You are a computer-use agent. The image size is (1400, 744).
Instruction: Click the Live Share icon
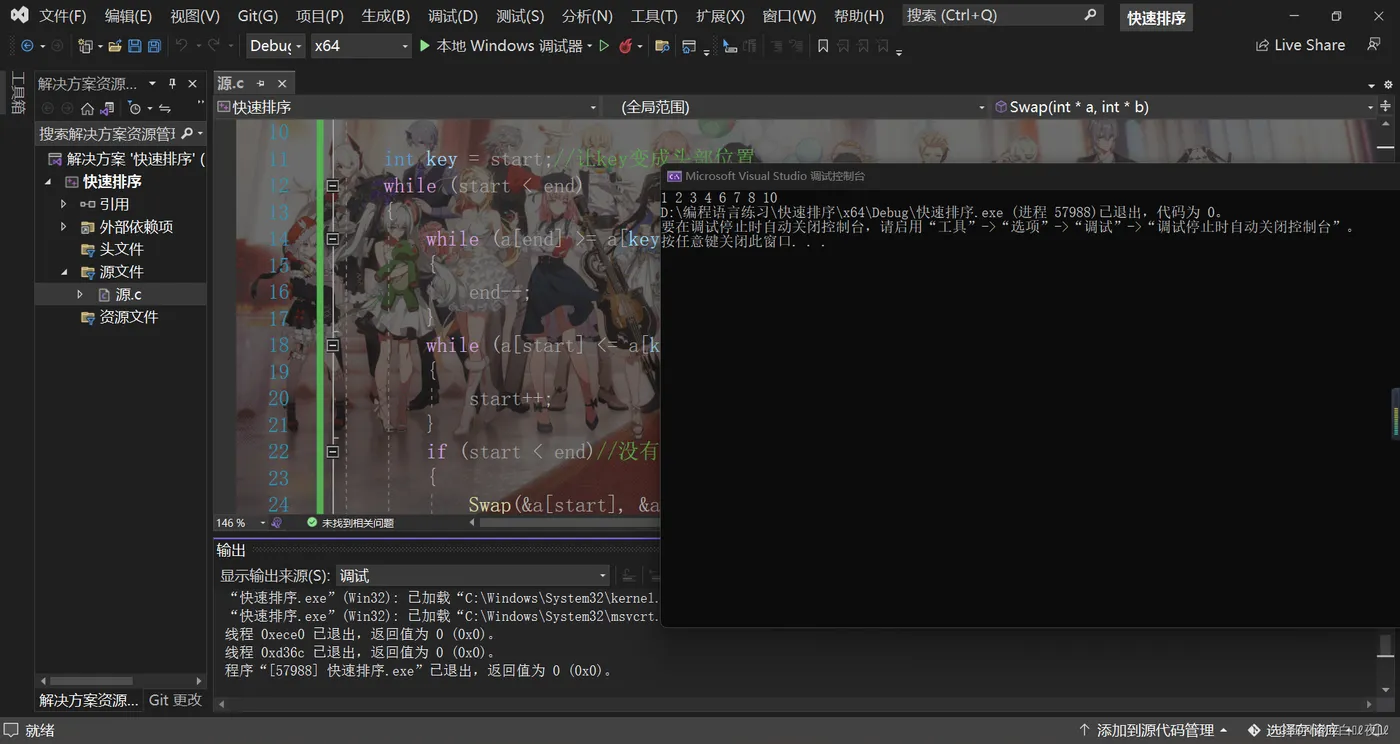[1262, 45]
